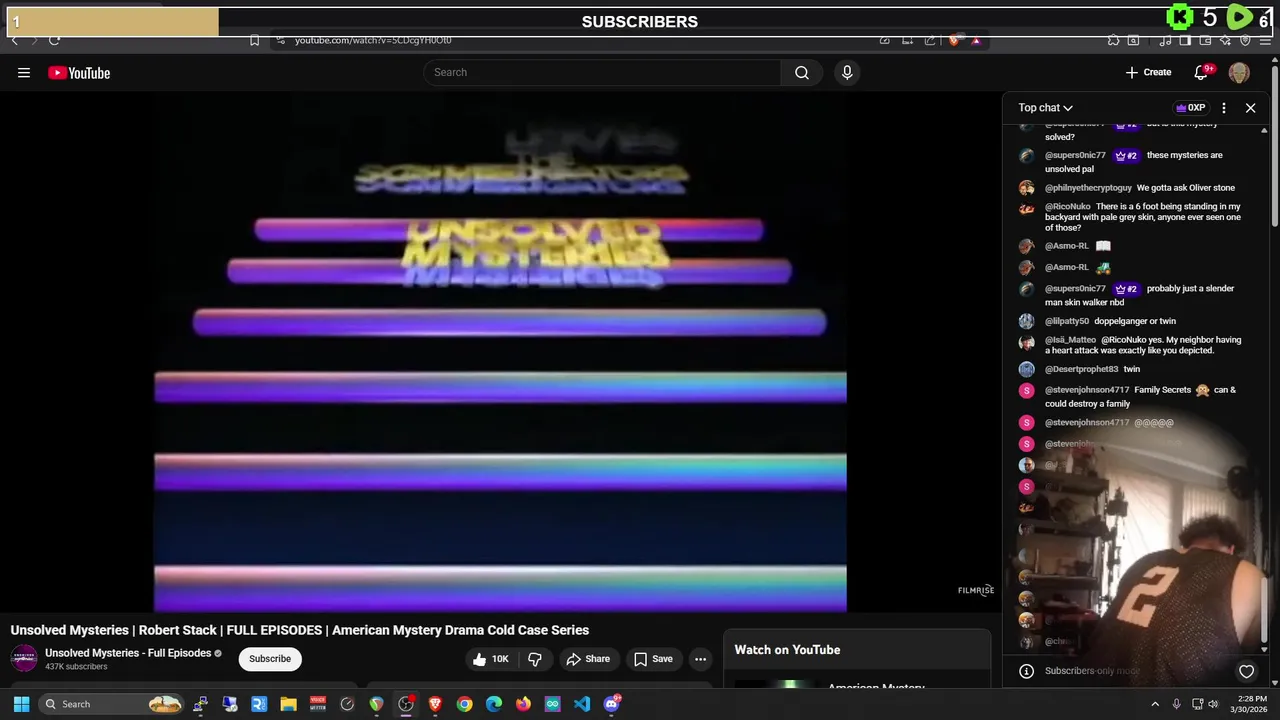This screenshot has width=1280, height=720.
Task: Expand the Top chat dropdown
Action: tap(1046, 108)
